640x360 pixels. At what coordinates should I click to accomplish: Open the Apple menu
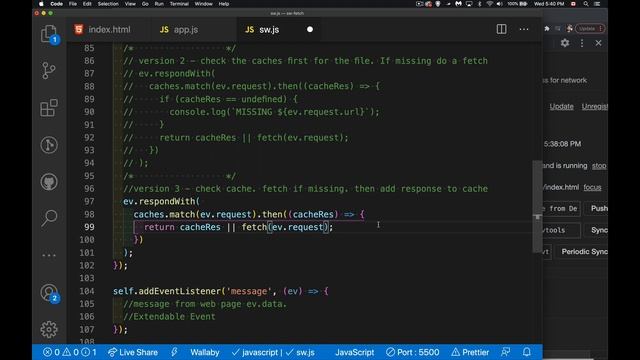[41, 4]
